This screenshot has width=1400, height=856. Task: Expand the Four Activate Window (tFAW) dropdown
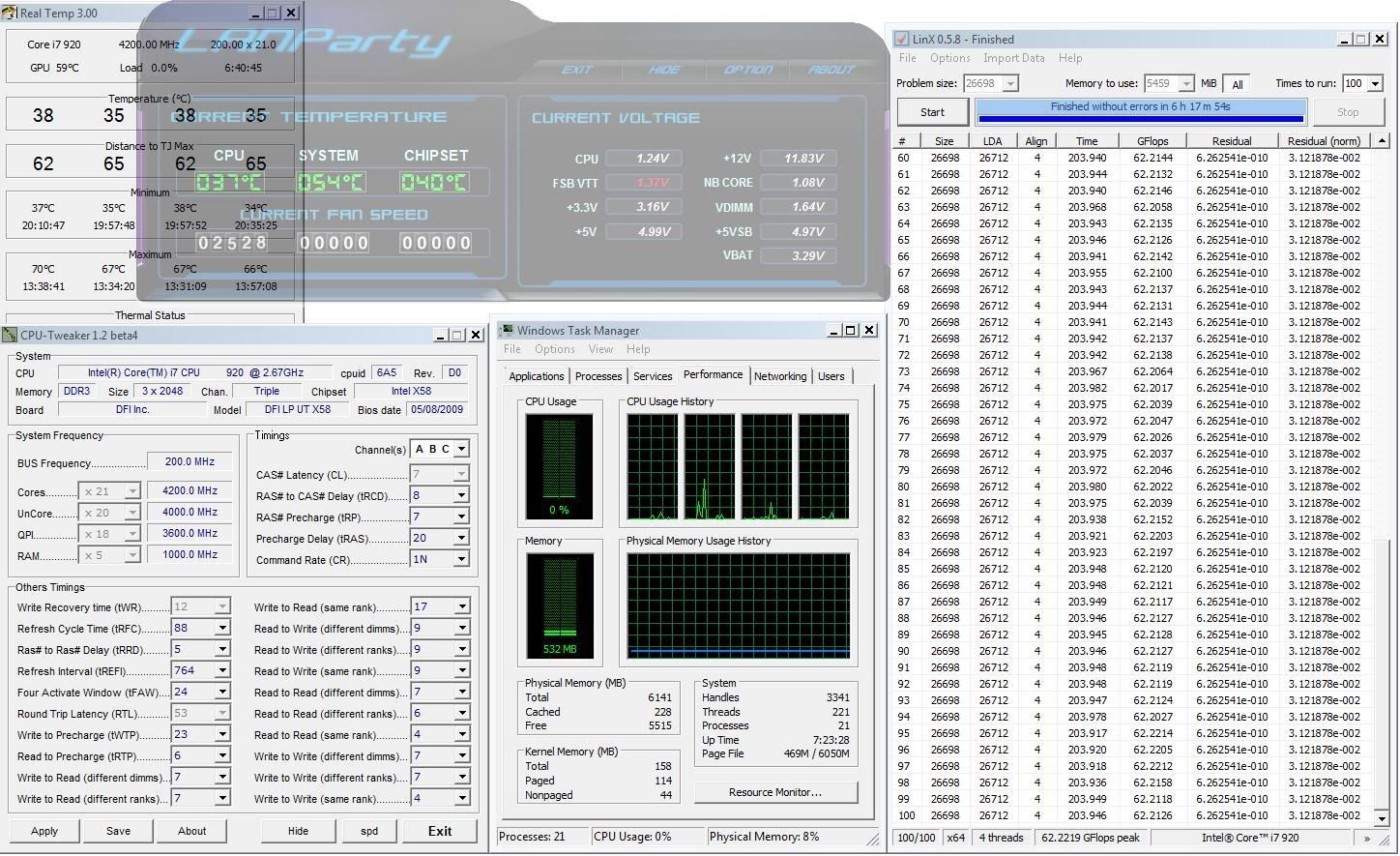(222, 692)
